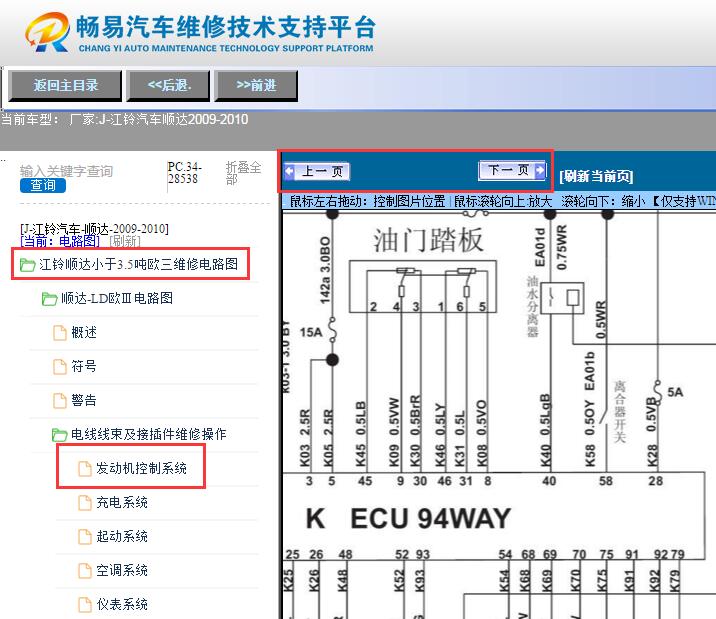Click the page icon beside 充电系统

tap(85, 503)
